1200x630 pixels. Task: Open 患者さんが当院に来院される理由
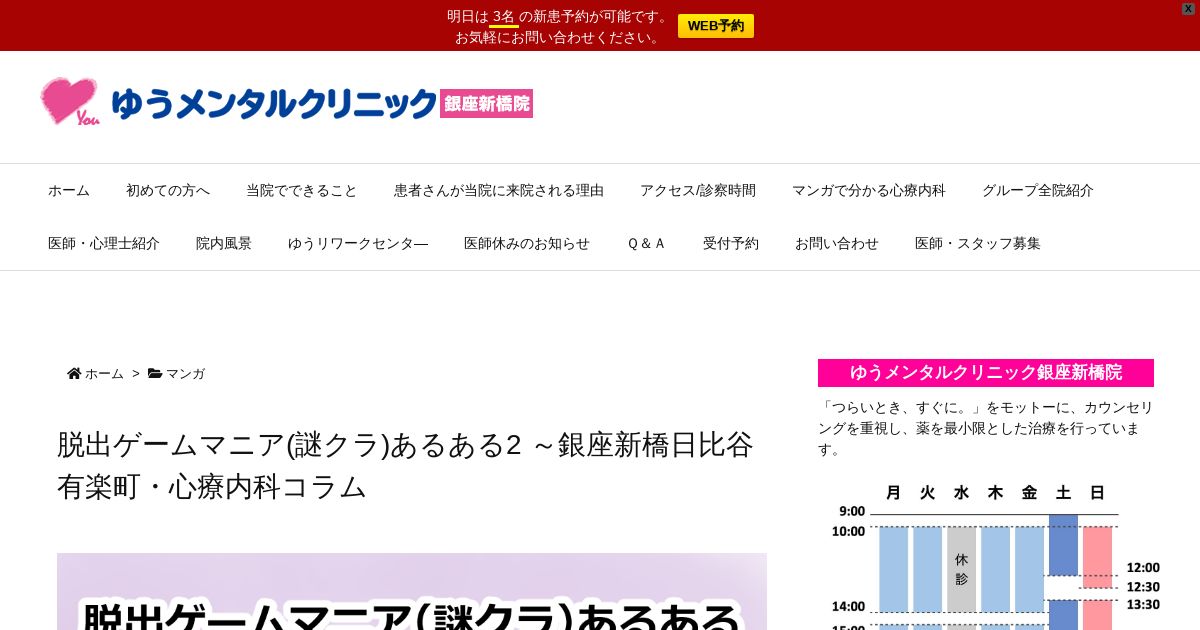pos(499,190)
